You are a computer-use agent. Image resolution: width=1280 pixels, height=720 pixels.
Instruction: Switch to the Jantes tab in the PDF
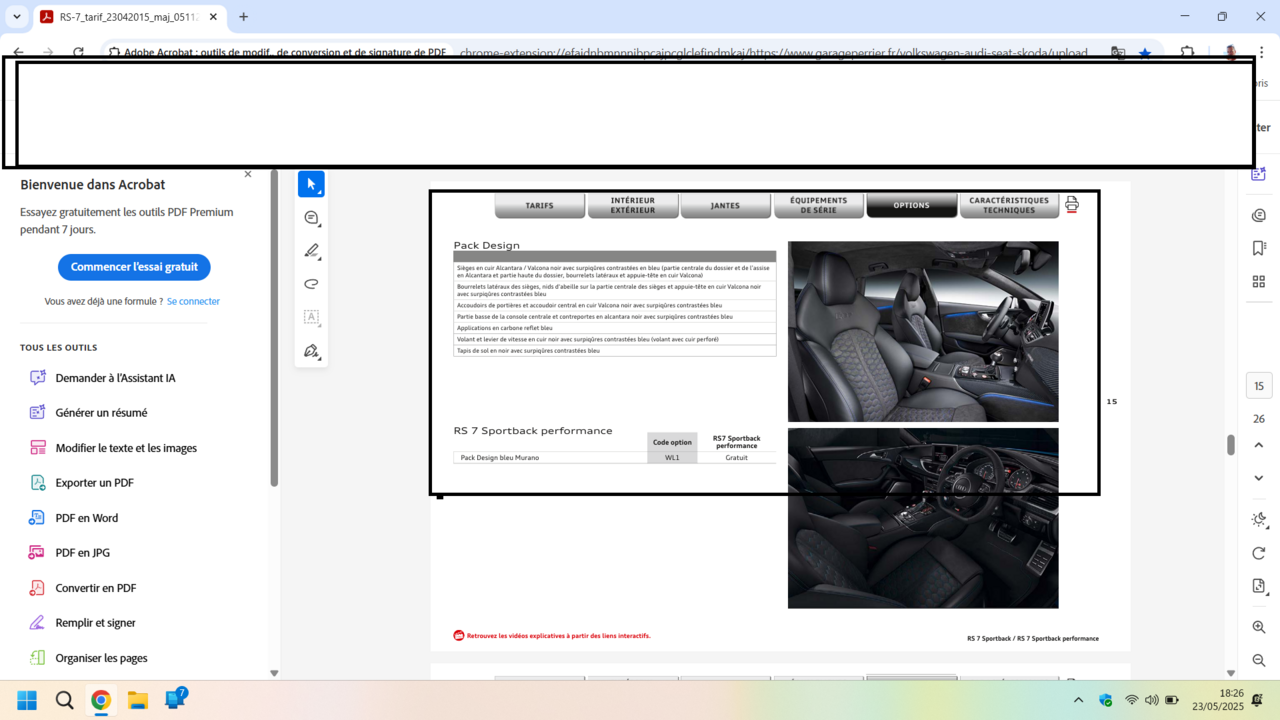725,206
